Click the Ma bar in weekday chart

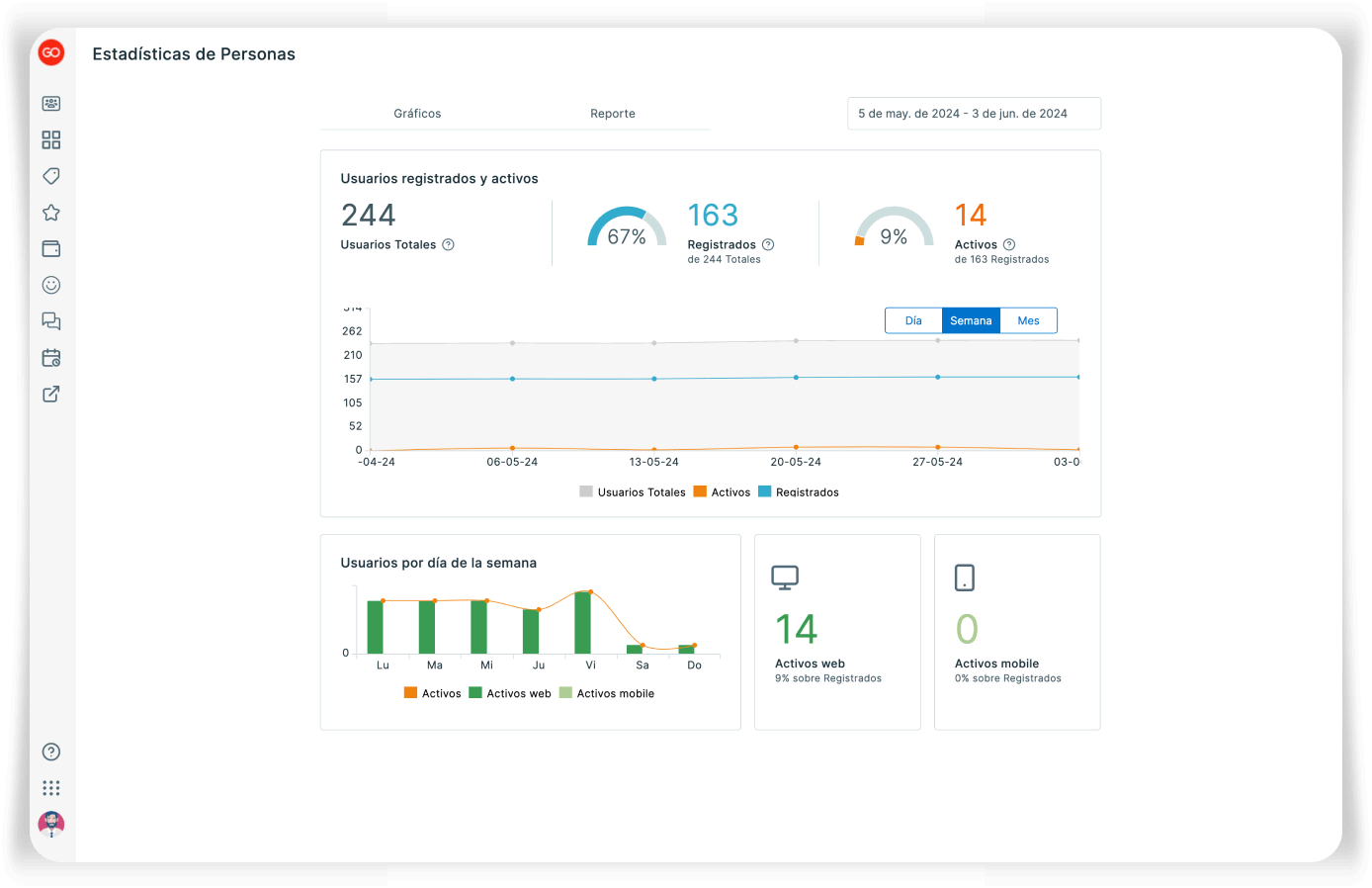(427, 627)
